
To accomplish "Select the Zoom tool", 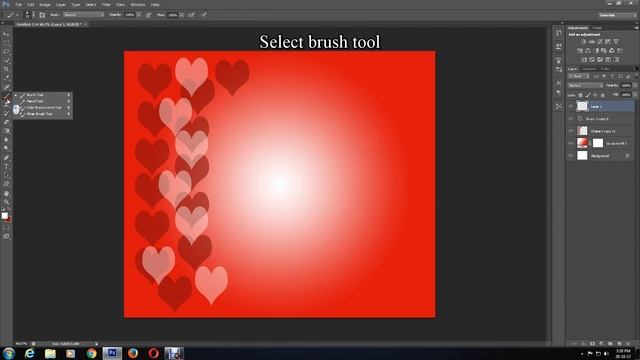I will (6, 202).
